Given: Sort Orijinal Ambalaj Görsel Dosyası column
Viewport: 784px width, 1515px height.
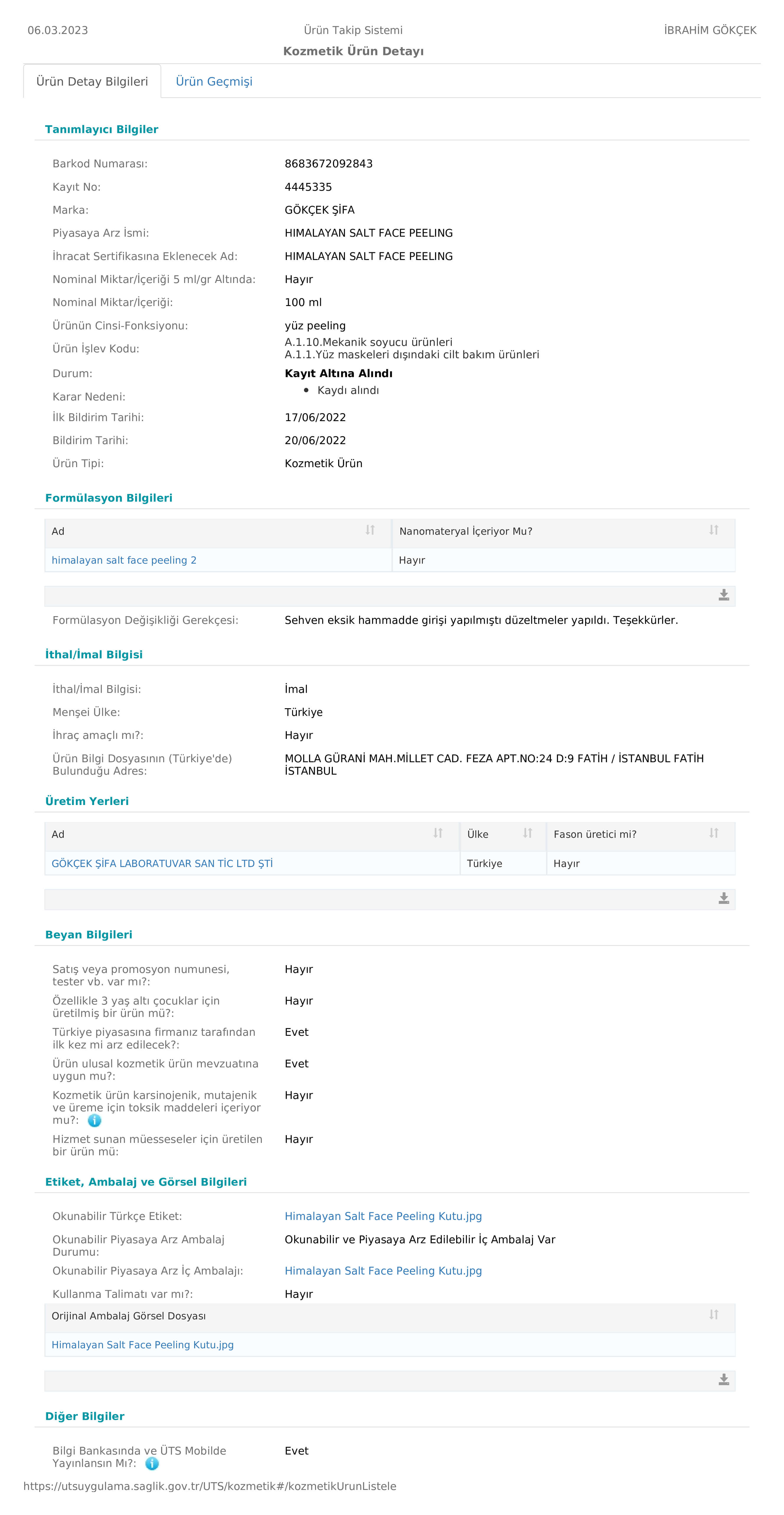Looking at the screenshot, I should point(713,1314).
